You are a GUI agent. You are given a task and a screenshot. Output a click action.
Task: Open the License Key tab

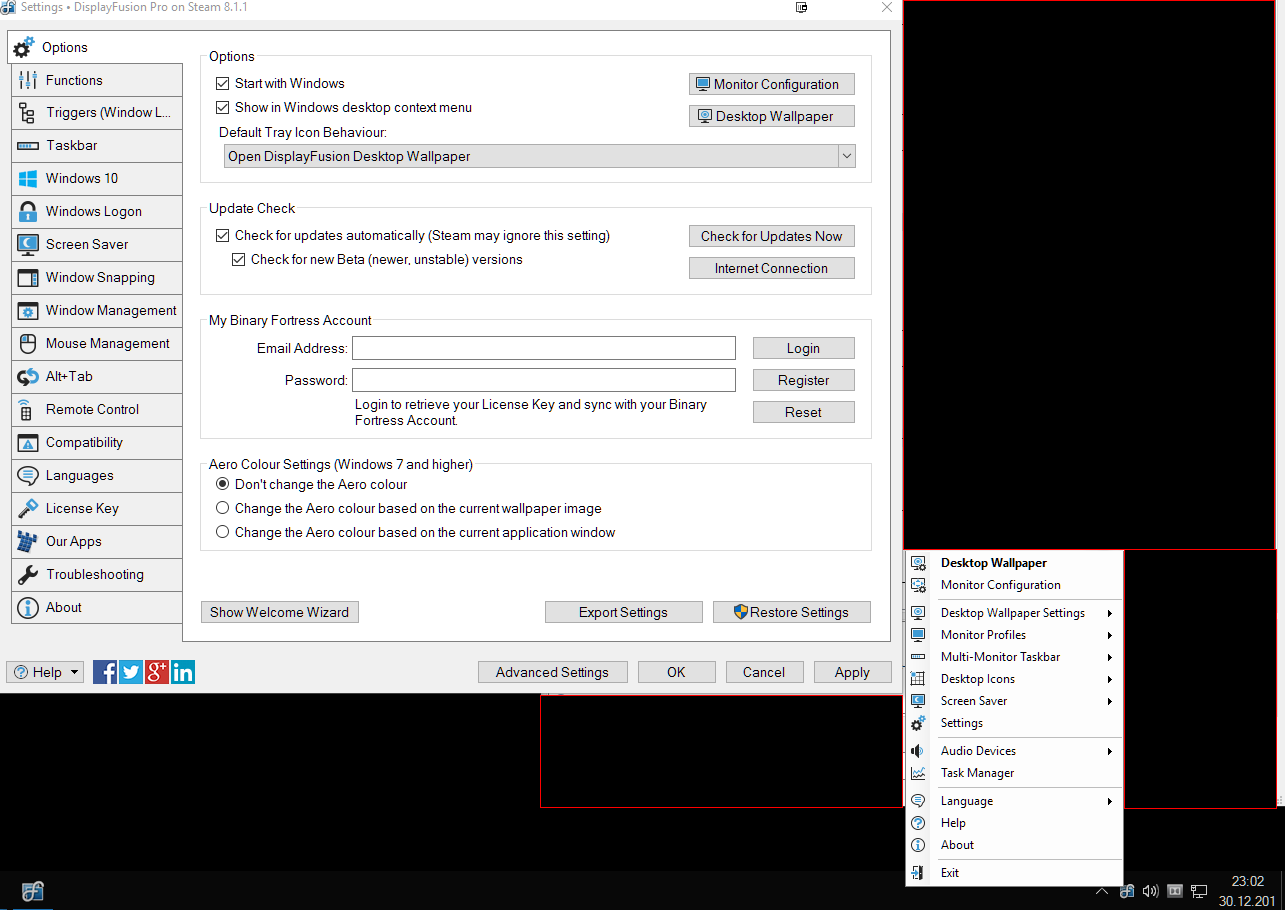coord(97,509)
